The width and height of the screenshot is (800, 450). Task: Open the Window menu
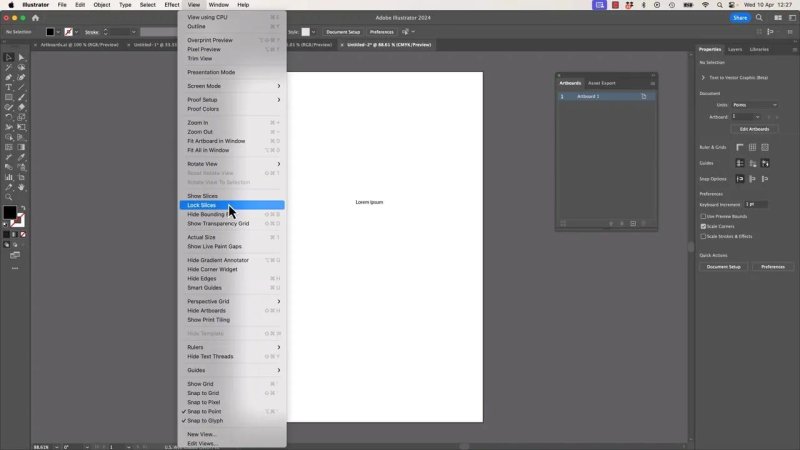(218, 5)
